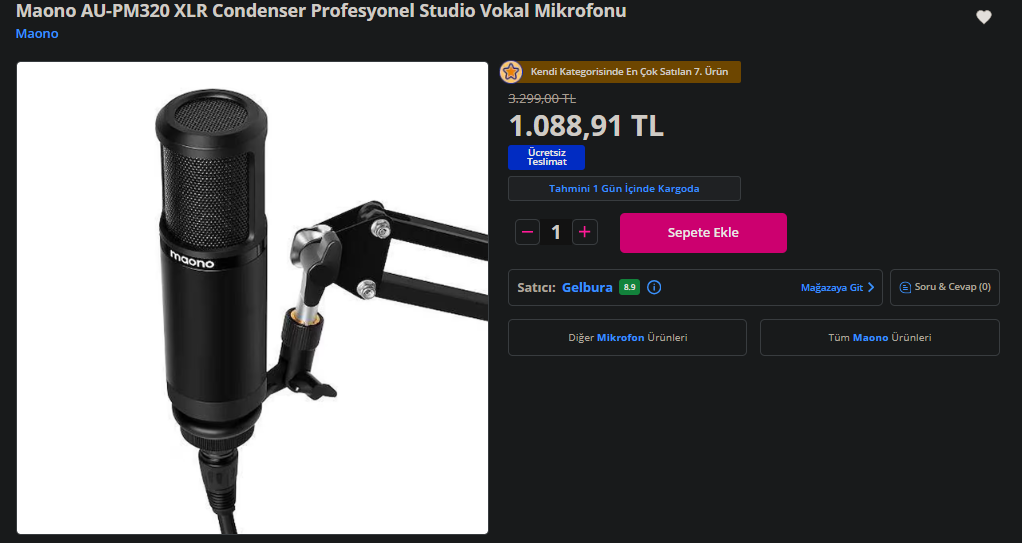View Diğer Mikrofon Ürünleri

627,338
